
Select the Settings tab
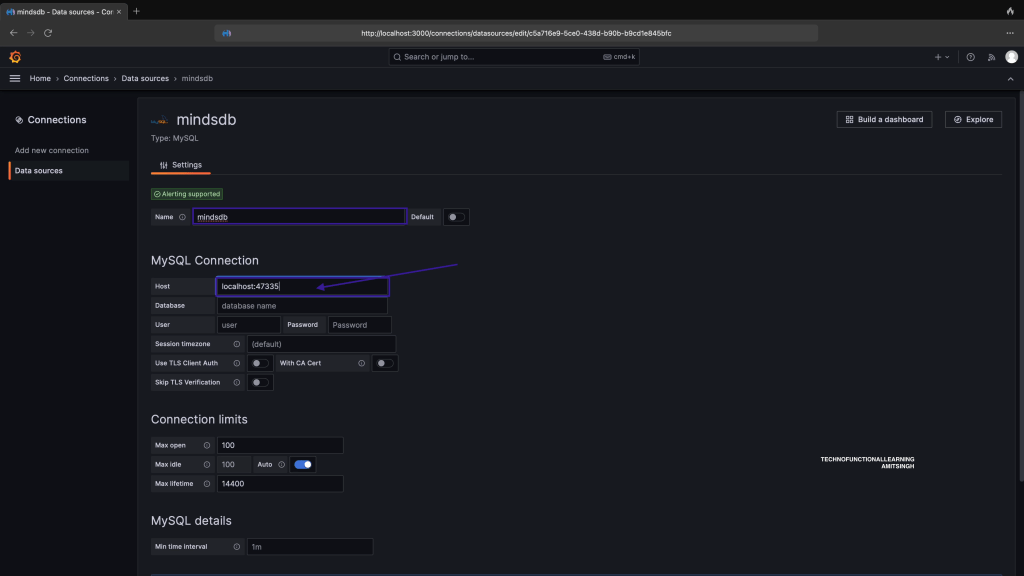click(x=181, y=165)
